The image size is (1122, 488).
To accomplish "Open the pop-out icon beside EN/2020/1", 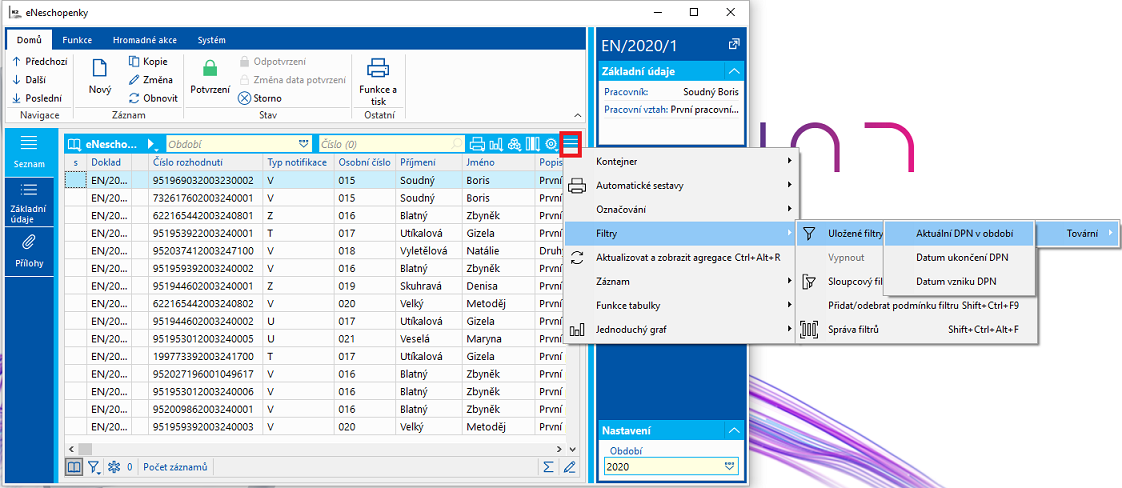I will [x=733, y=44].
